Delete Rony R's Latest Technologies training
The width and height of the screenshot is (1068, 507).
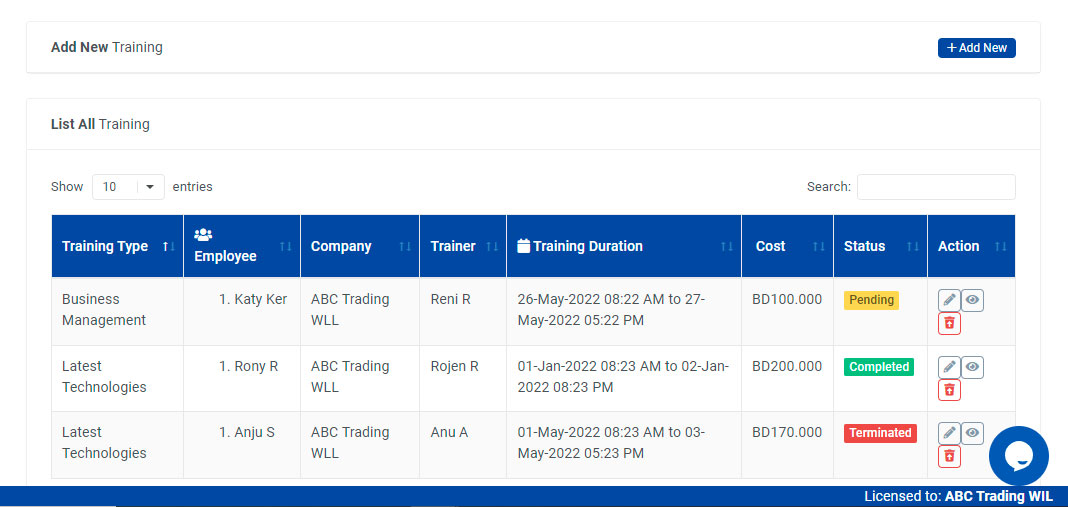pyautogui.click(x=949, y=390)
